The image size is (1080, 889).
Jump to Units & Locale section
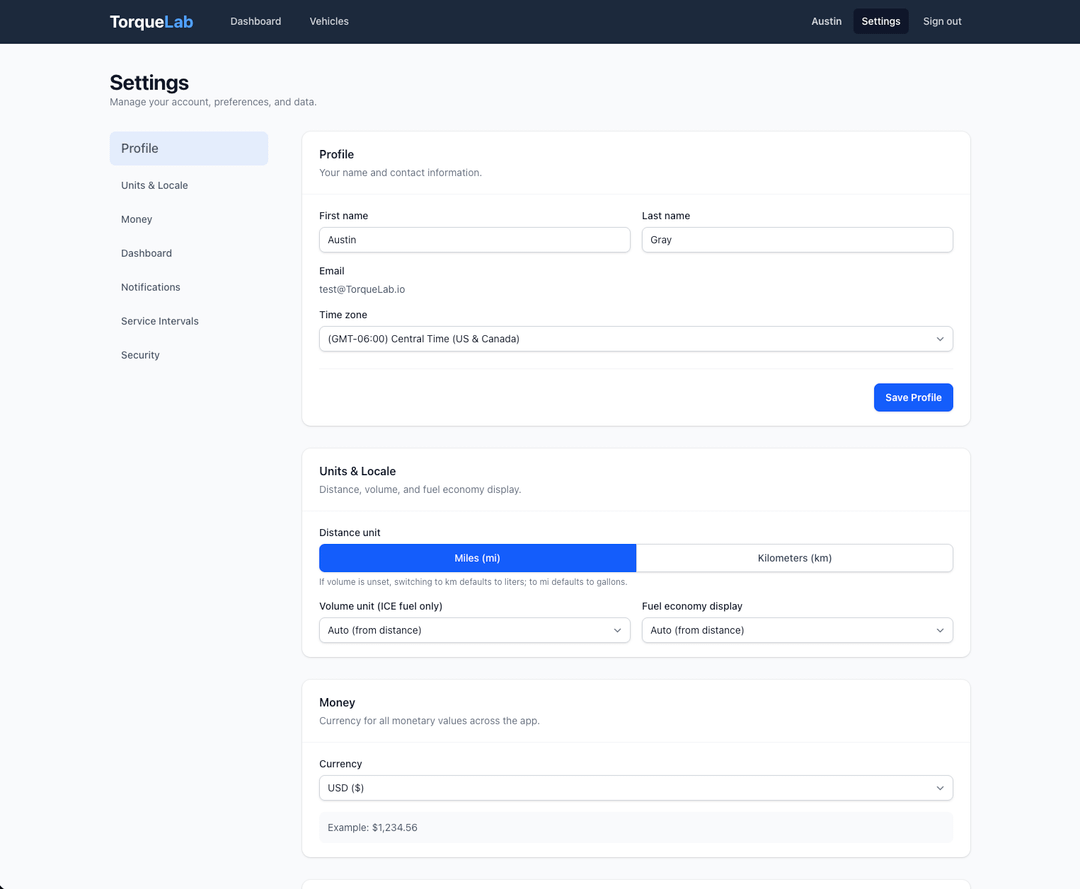(154, 185)
